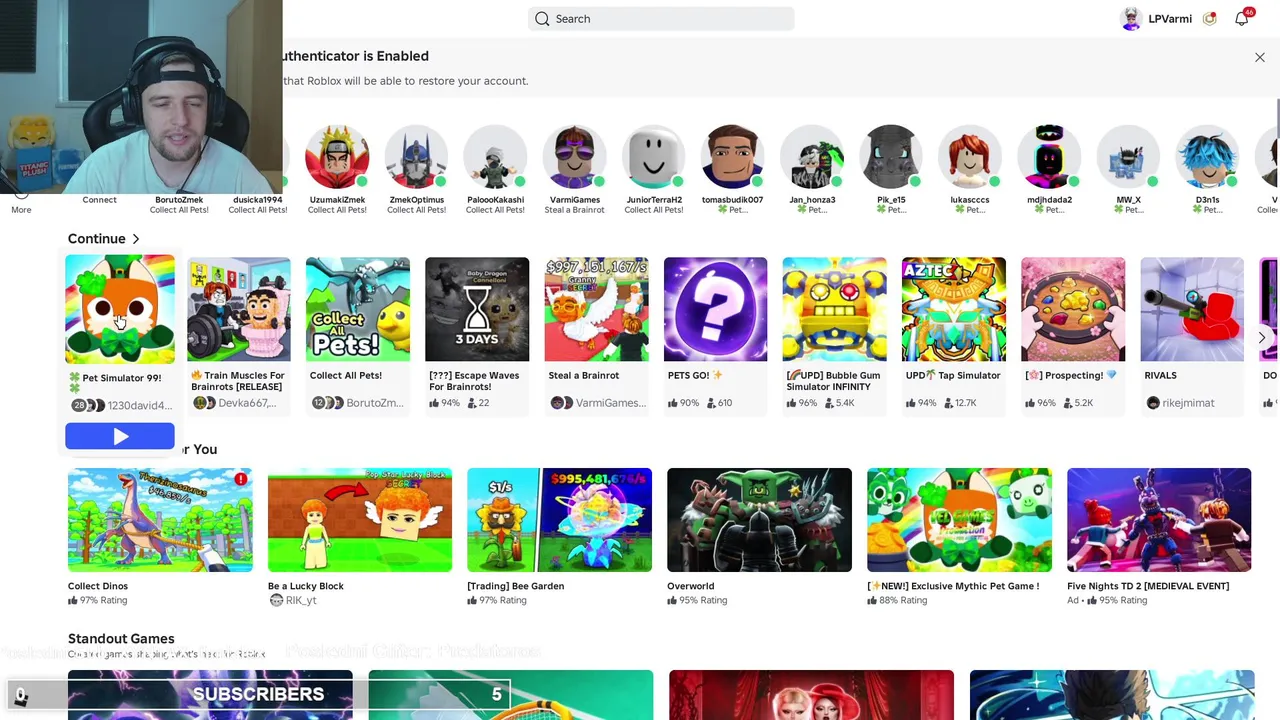Click the Connect label

pyautogui.click(x=99, y=200)
